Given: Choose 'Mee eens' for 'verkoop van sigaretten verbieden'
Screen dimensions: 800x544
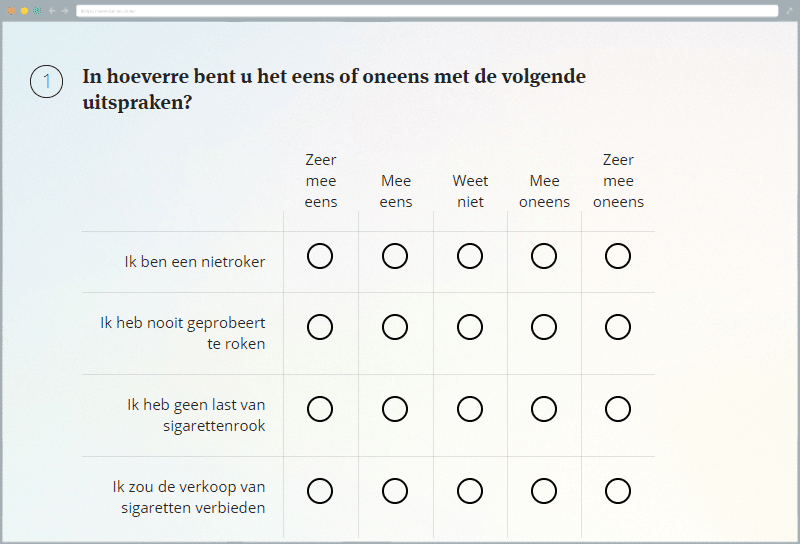Looking at the screenshot, I should pos(395,491).
